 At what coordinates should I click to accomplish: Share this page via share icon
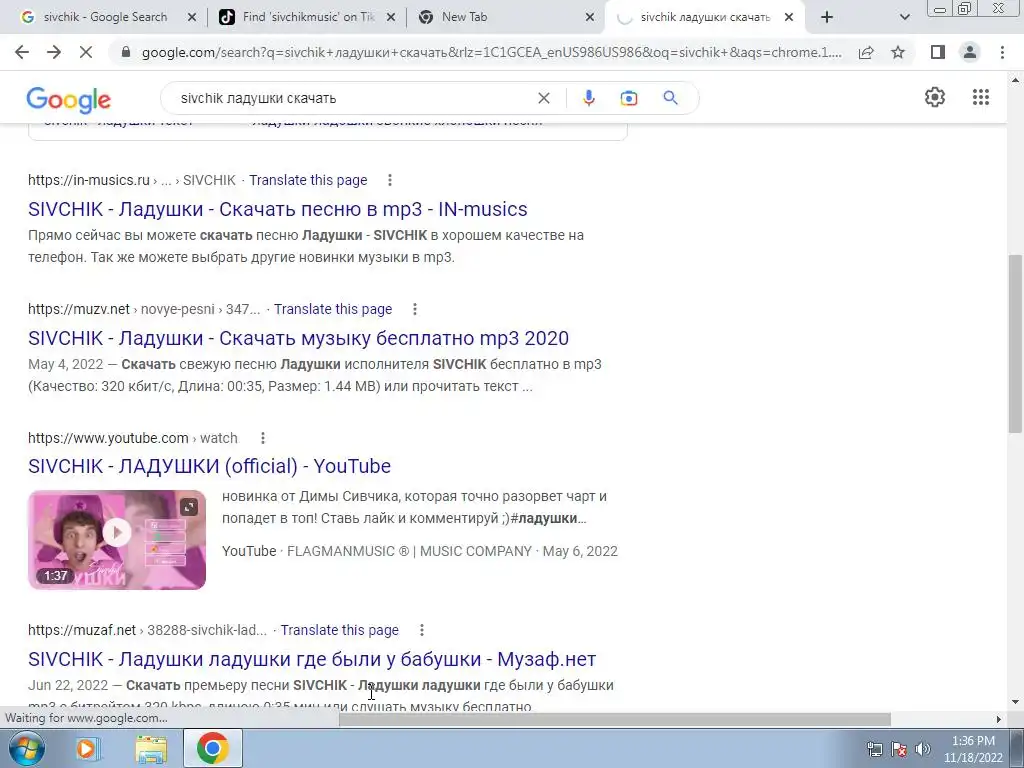pyautogui.click(x=866, y=52)
